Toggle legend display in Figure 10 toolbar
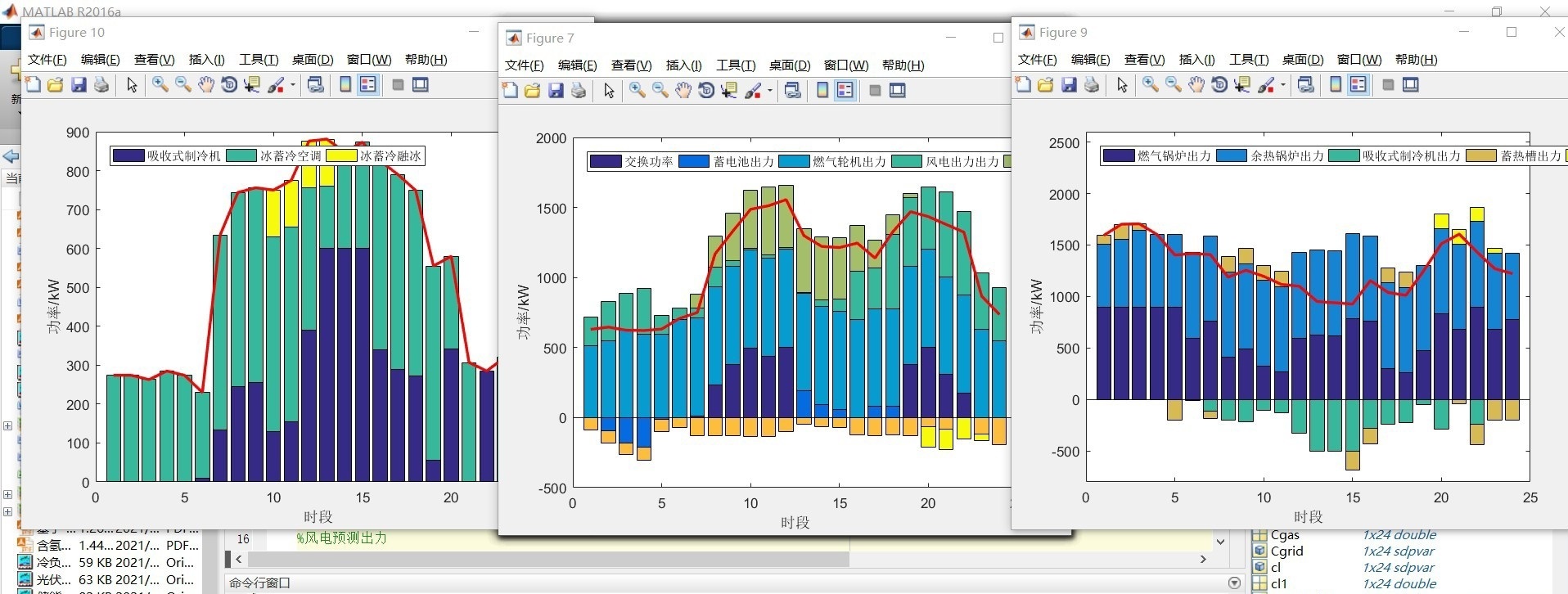This screenshot has height=594, width=1568. point(368,84)
